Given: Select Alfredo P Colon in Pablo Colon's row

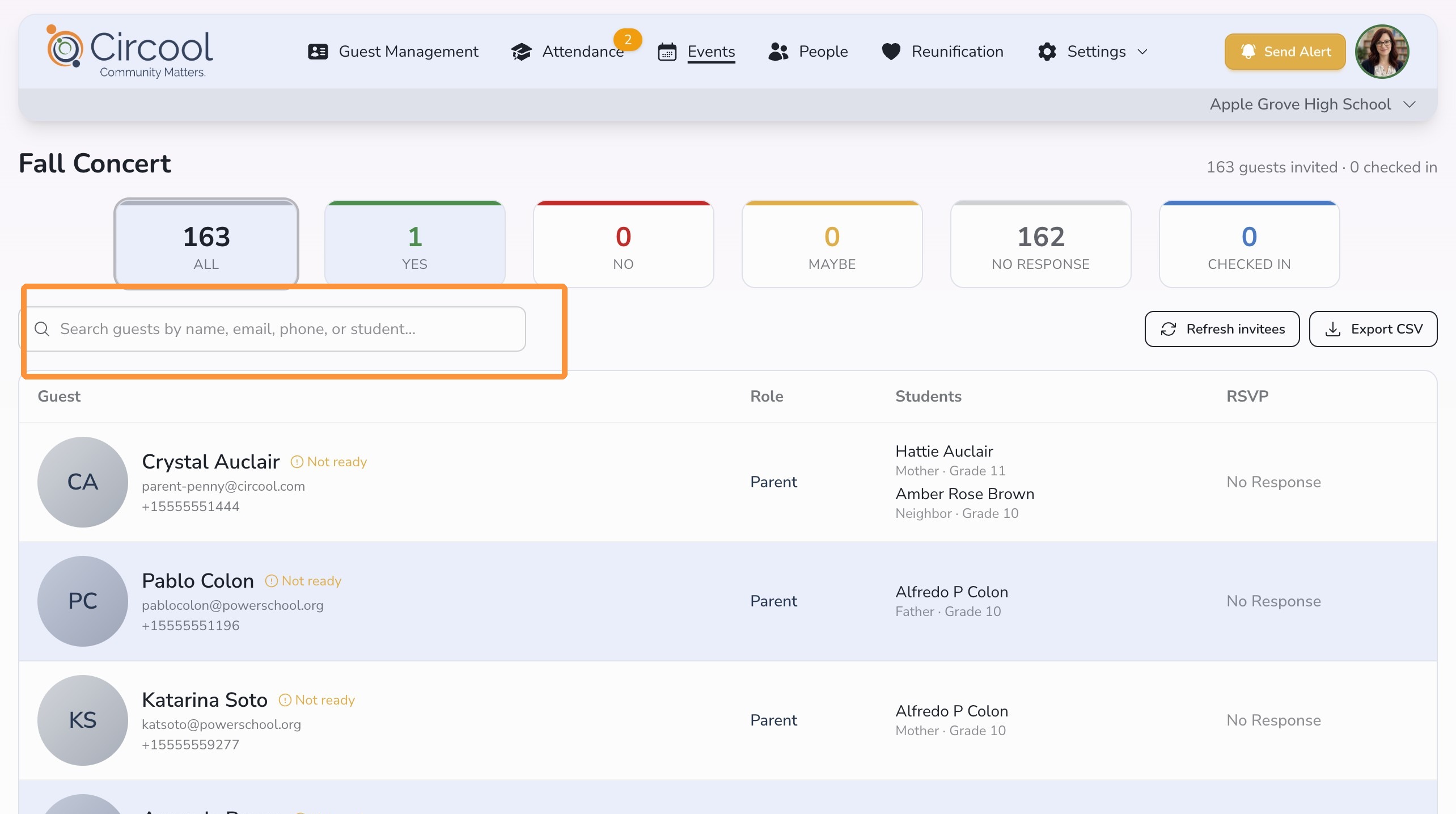Looking at the screenshot, I should pyautogui.click(x=951, y=592).
